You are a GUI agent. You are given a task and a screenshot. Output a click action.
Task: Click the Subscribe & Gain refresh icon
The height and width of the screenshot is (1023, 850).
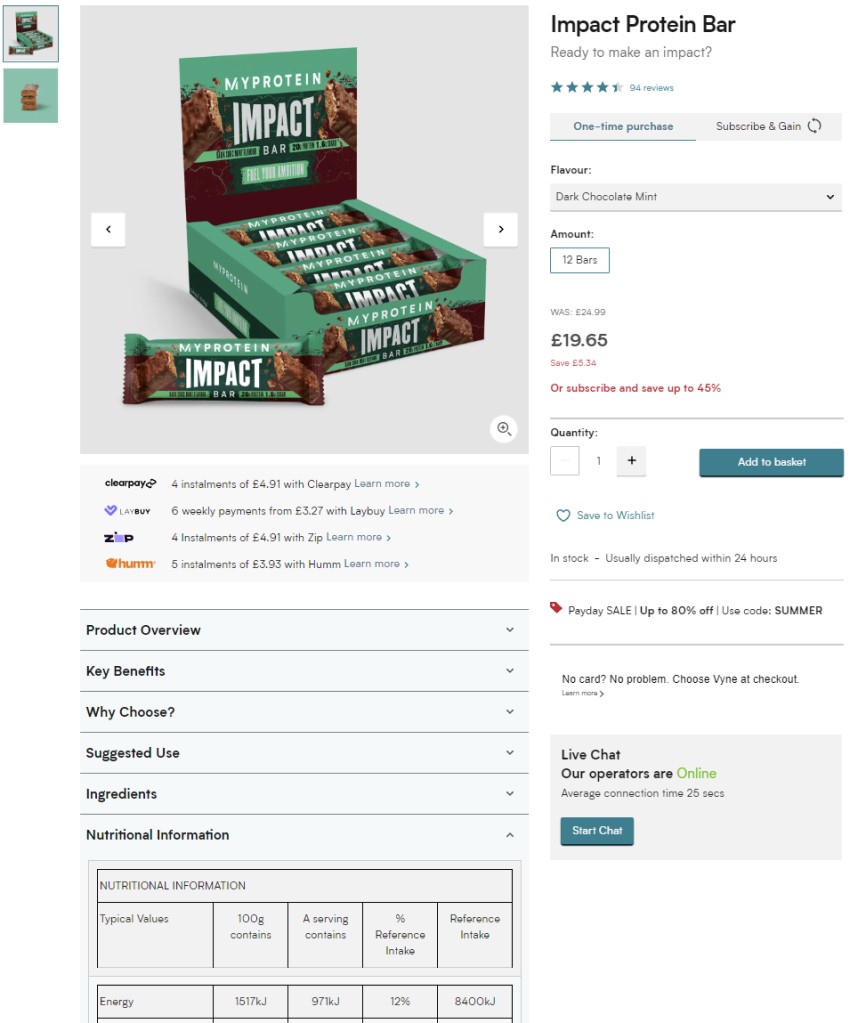(814, 126)
